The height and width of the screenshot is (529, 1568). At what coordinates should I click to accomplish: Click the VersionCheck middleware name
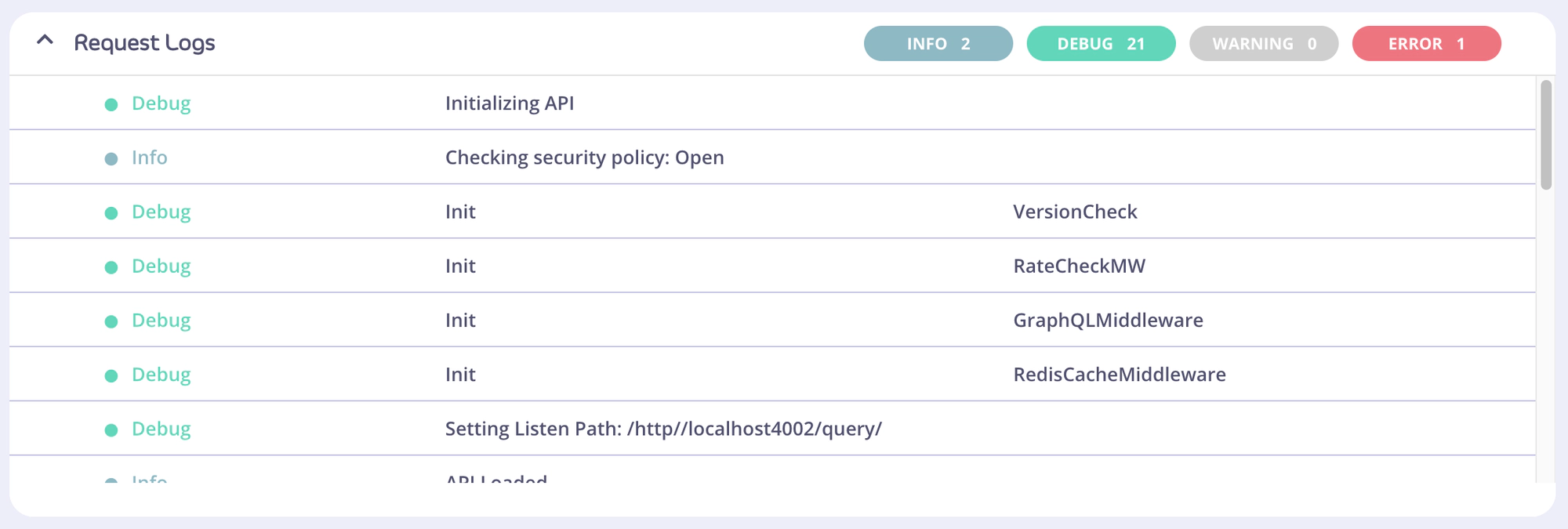pos(1075,212)
